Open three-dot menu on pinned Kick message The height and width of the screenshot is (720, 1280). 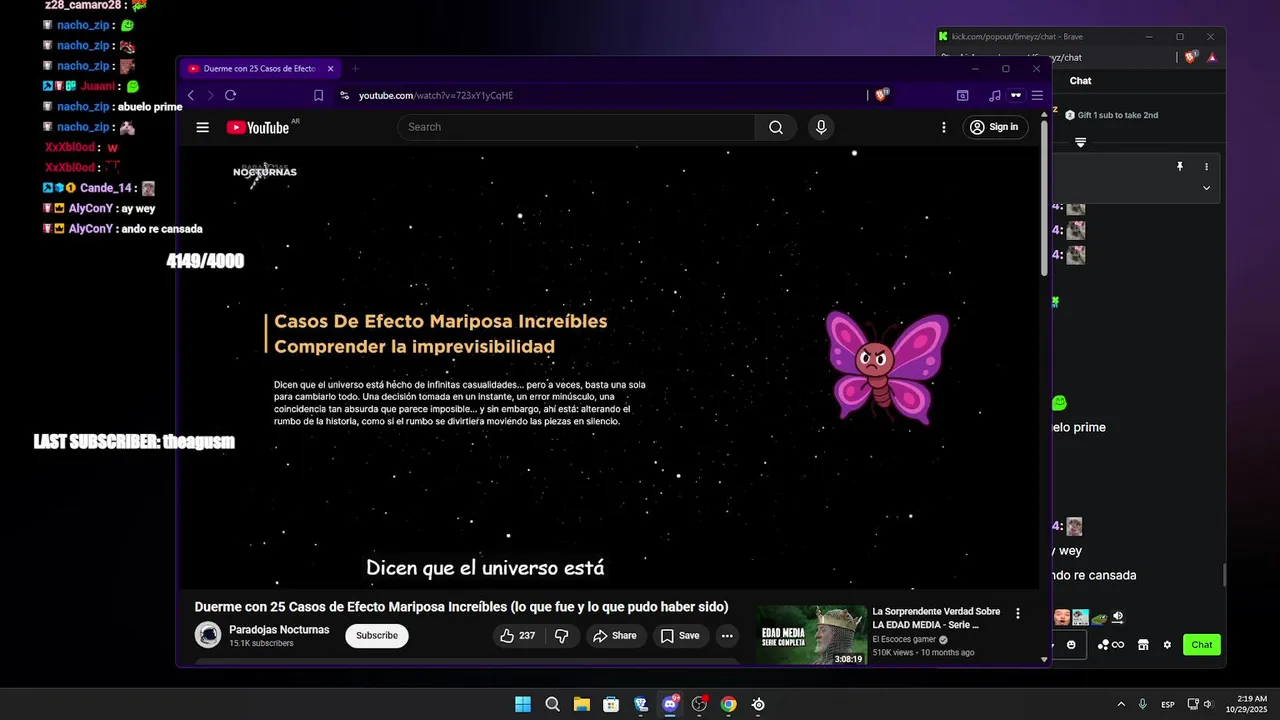pos(1206,167)
